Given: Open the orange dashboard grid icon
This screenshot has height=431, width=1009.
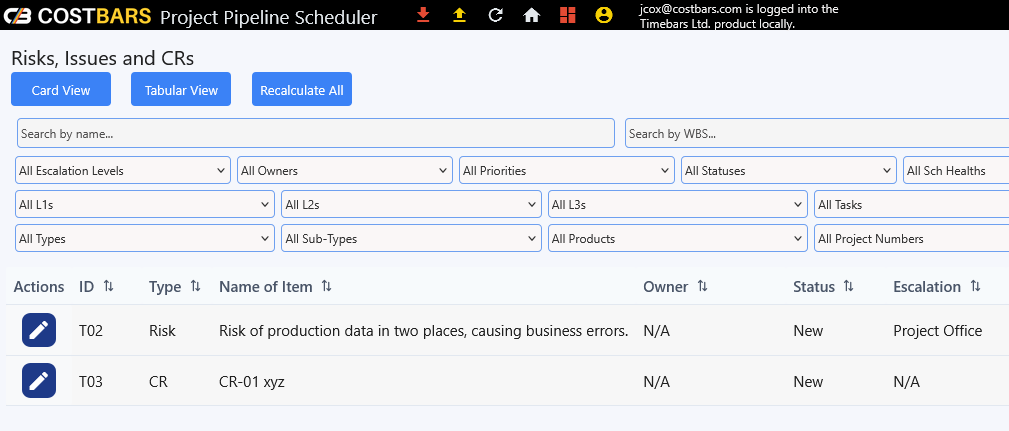Looking at the screenshot, I should coord(567,15).
